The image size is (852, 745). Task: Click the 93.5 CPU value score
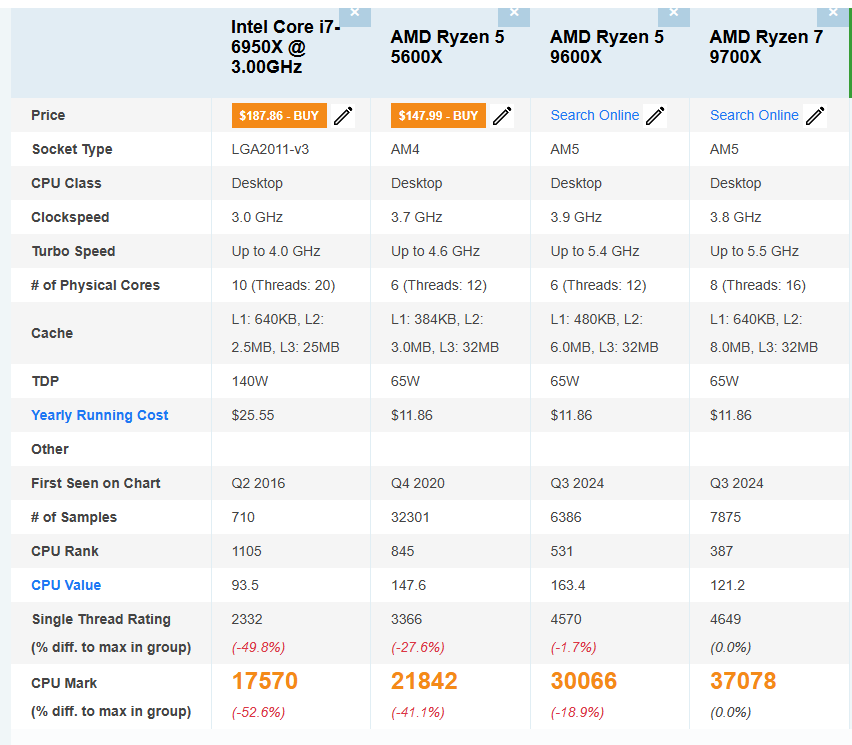click(x=245, y=585)
